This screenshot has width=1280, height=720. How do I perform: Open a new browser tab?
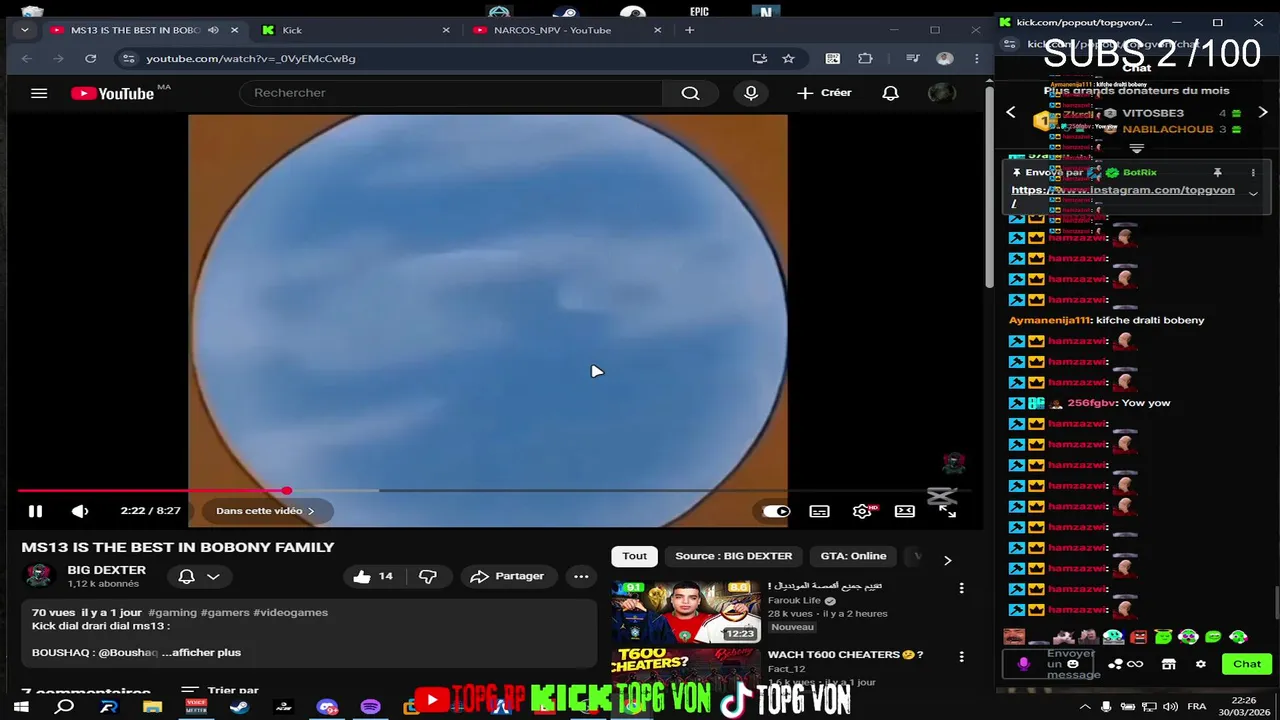(x=689, y=30)
